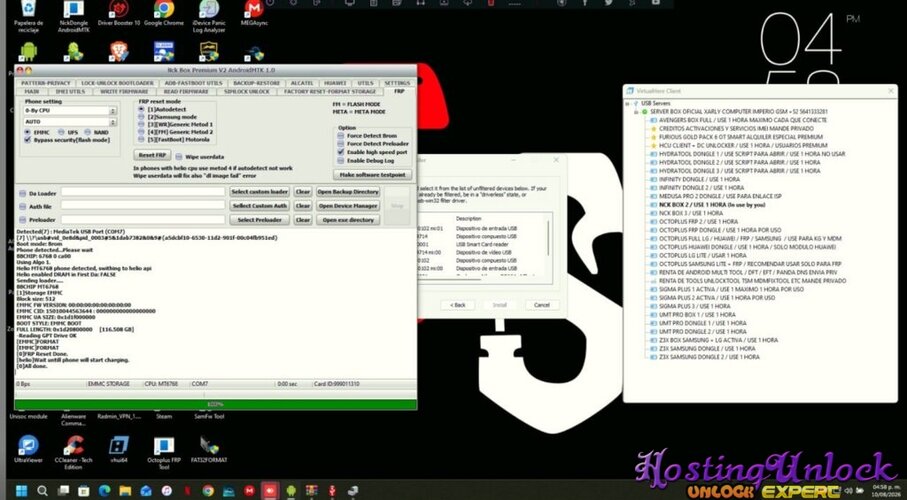Screen dimensions: 907x500
Task: Open the NckDongle AndroidMTK desktop shortcut
Action: point(73,16)
